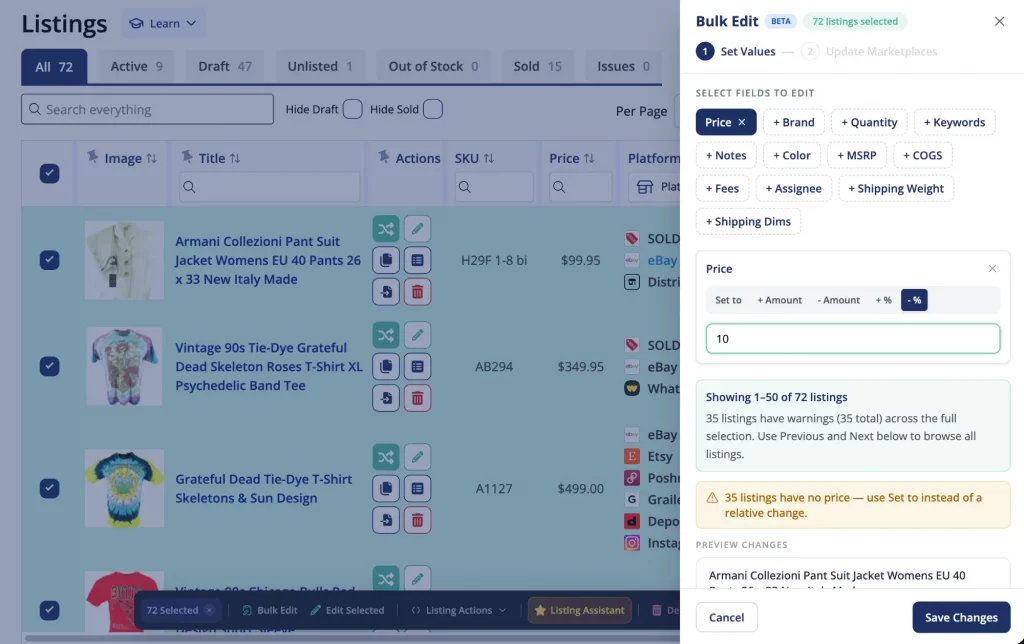Uncheck Grateful Dead Skeletons & Sun checkbox
Viewport: 1024px width, 644px height.
[50, 488]
